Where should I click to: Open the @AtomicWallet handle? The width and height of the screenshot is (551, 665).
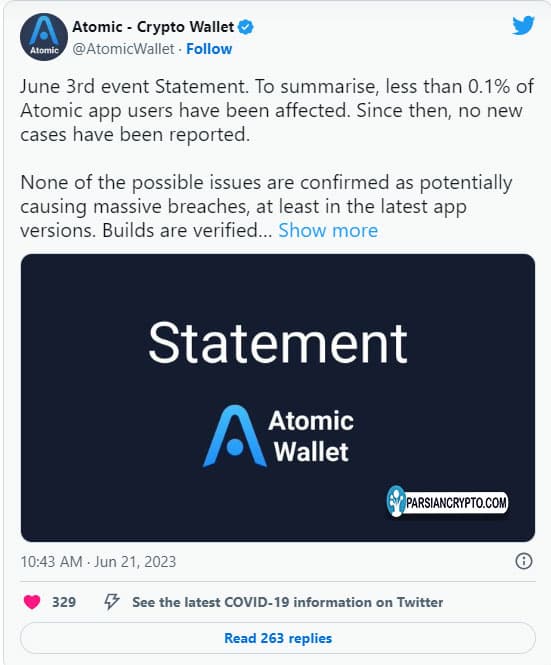tap(123, 49)
